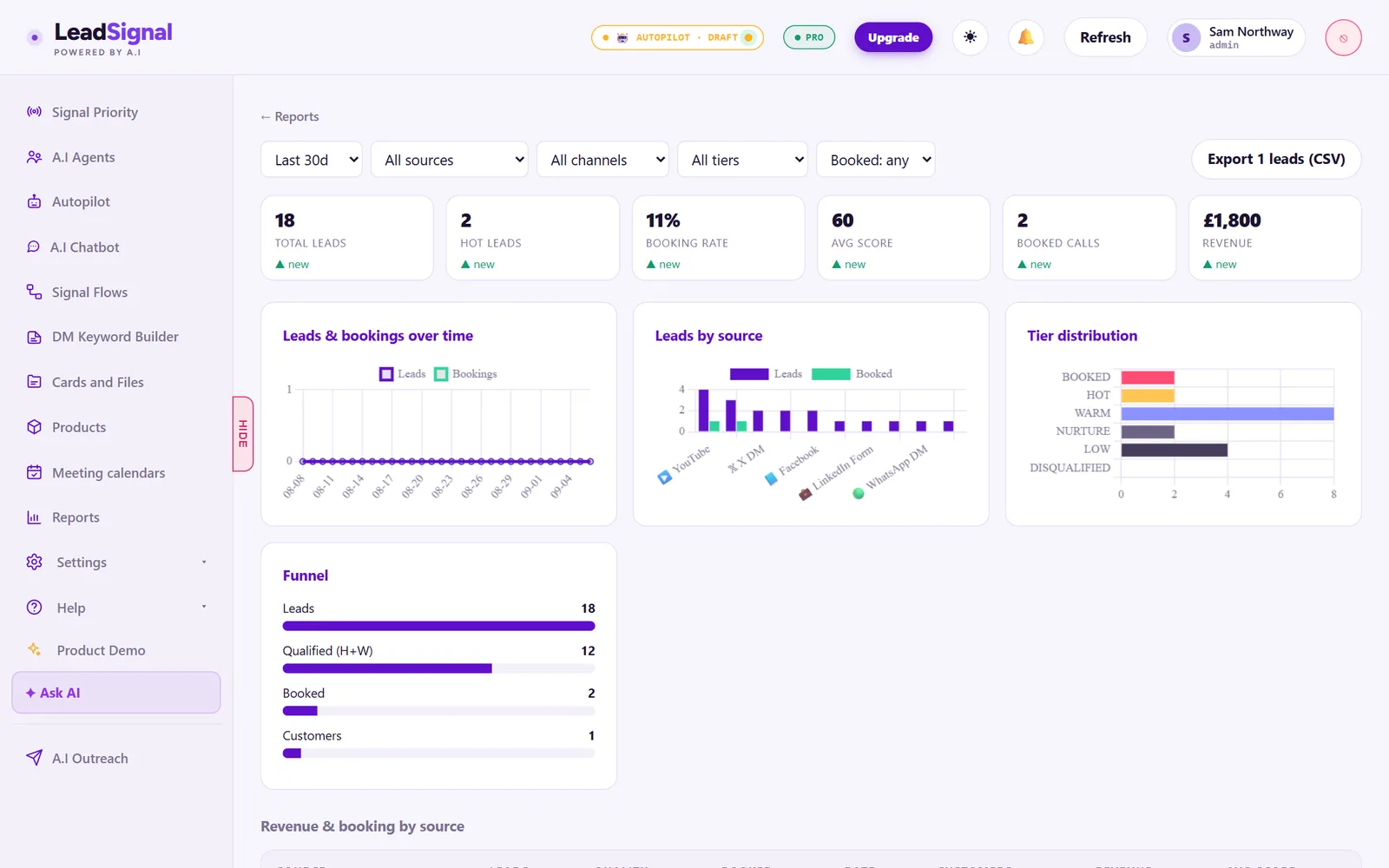Click the WARM bar in Tier distribution

pos(1228,414)
